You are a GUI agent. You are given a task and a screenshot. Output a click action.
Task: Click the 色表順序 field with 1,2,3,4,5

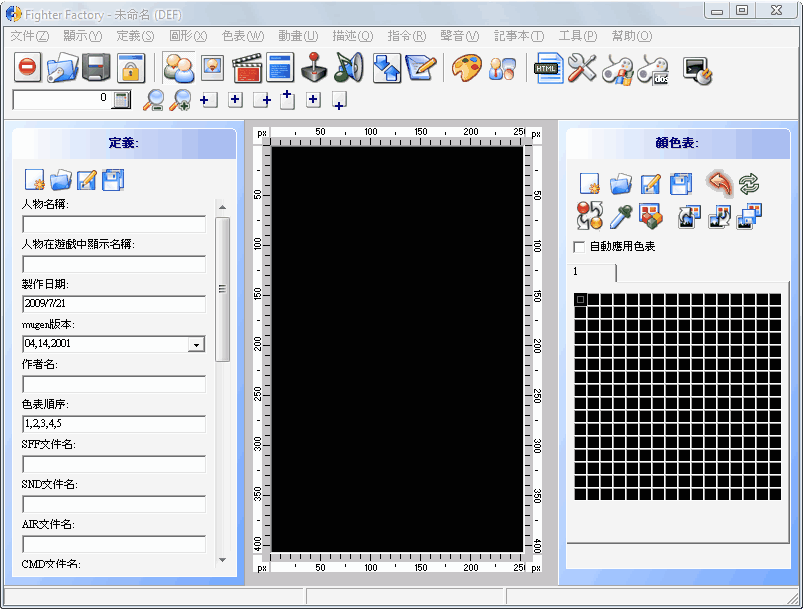114,424
